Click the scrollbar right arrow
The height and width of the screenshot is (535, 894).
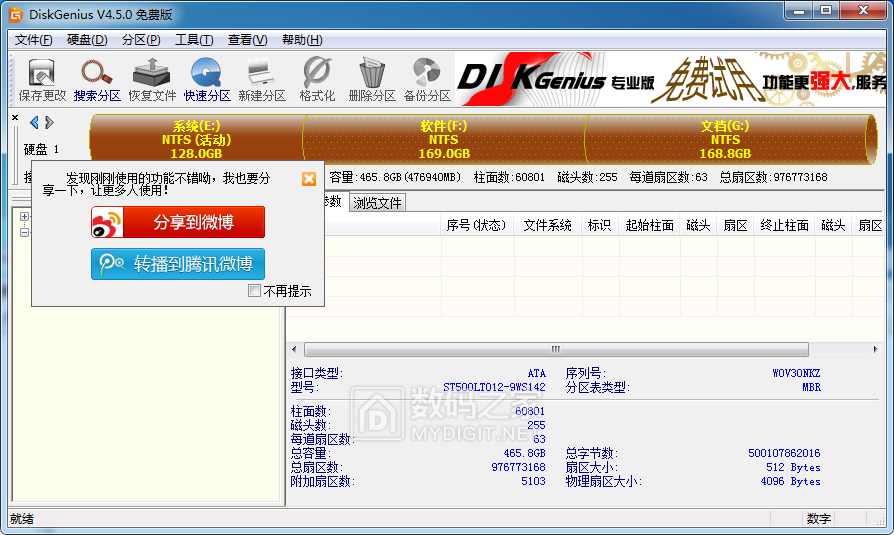875,349
